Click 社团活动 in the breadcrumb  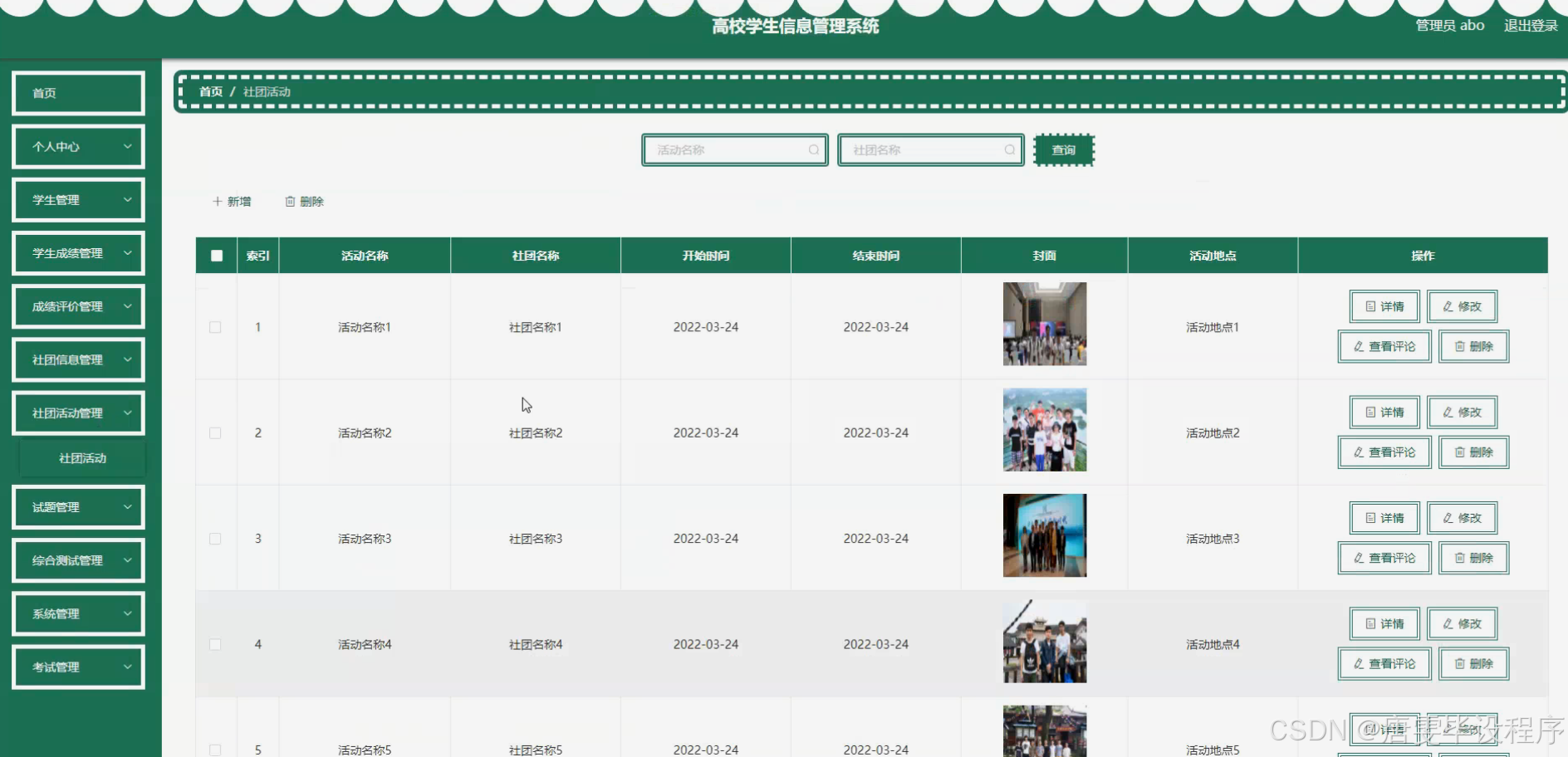(x=267, y=91)
